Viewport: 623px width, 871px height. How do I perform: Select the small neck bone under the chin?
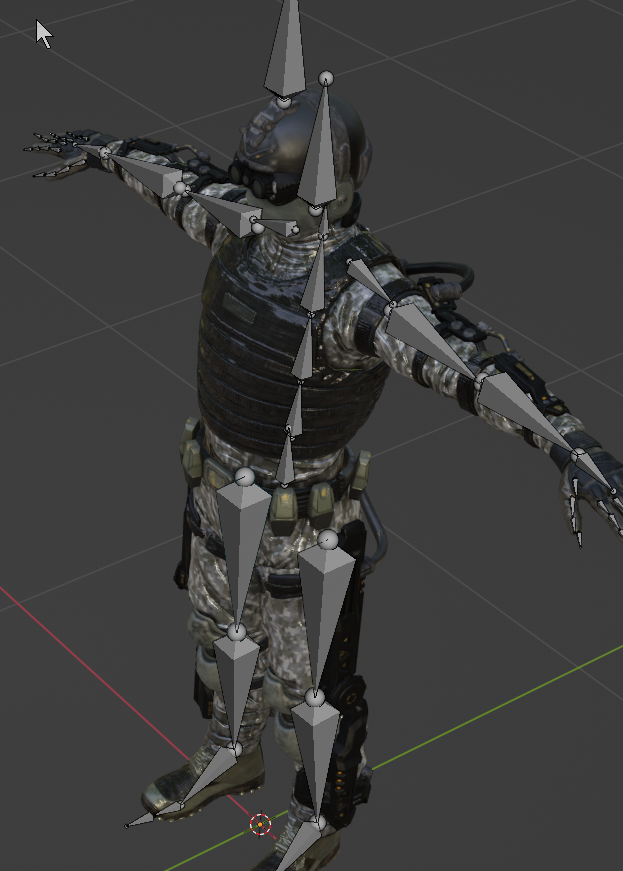pos(323,224)
